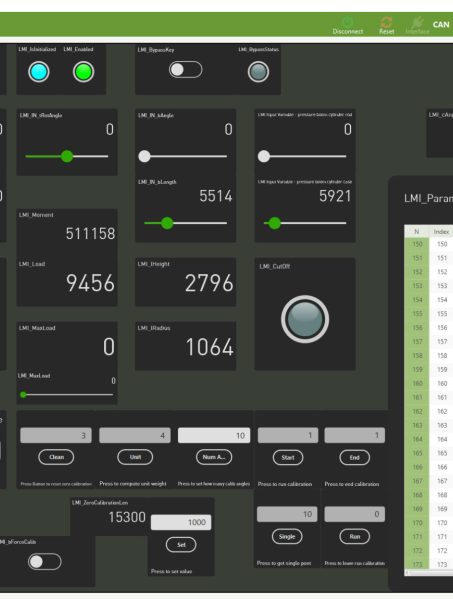
Task: Click the Disconnect power icon
Action: click(x=347, y=22)
